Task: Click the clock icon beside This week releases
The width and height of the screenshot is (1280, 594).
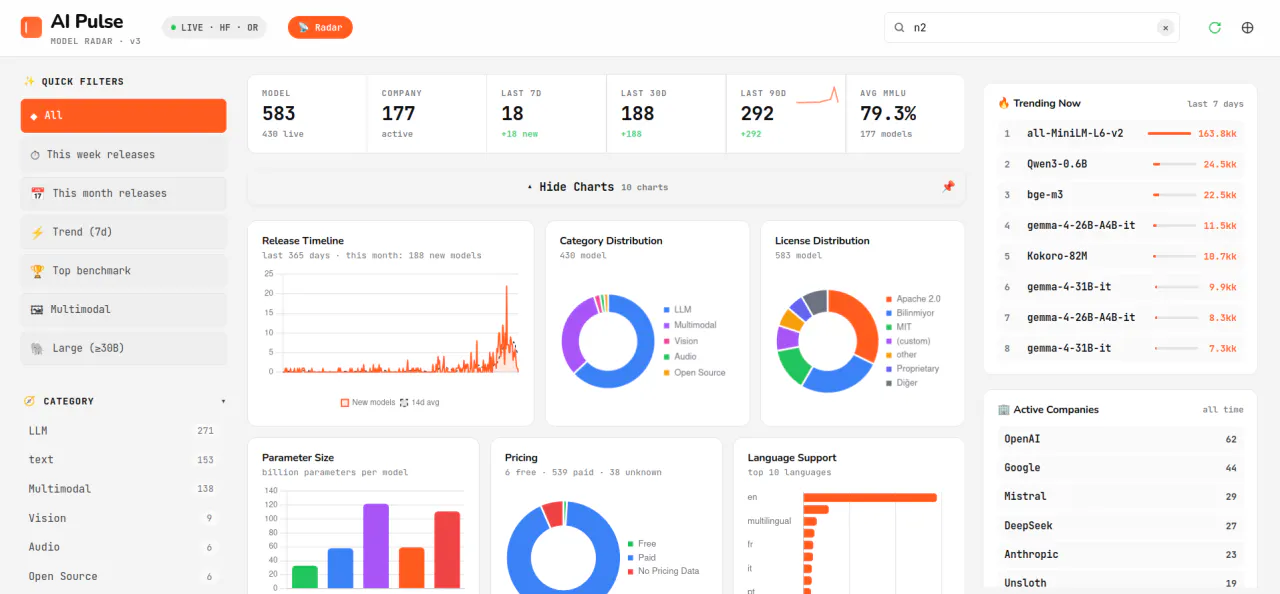Action: [35, 155]
